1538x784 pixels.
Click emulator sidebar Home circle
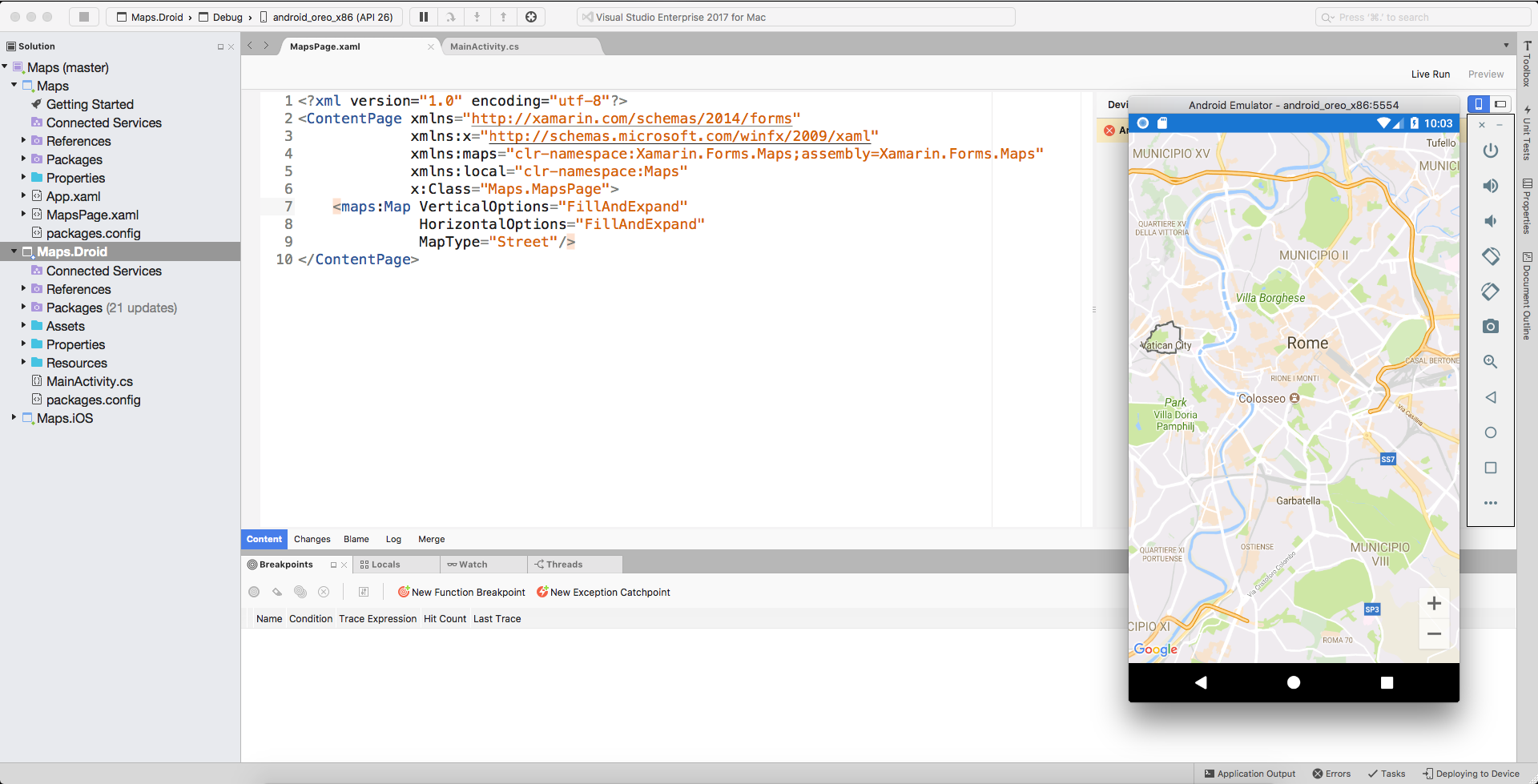(1490, 432)
